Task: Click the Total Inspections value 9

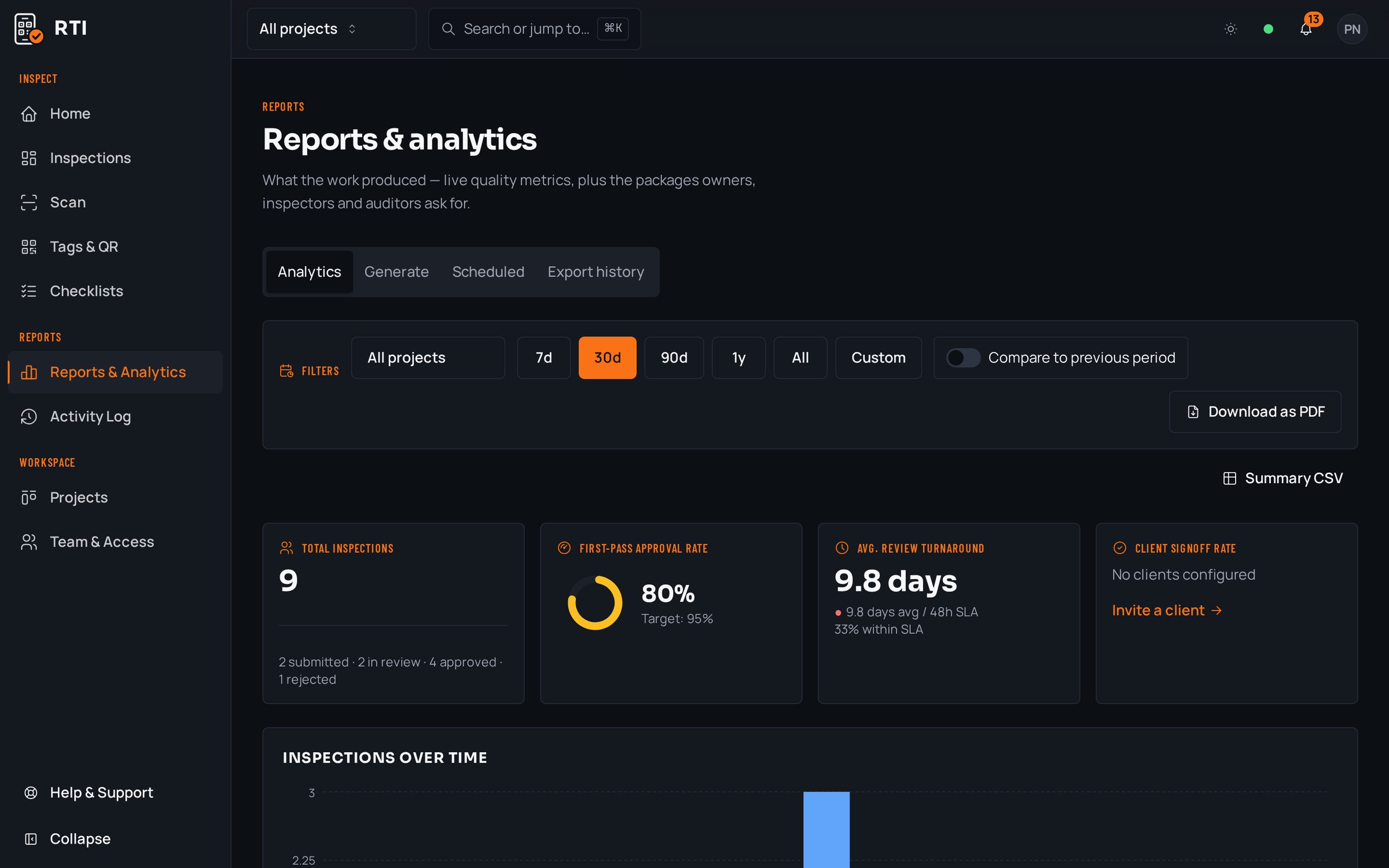Action: [288, 580]
